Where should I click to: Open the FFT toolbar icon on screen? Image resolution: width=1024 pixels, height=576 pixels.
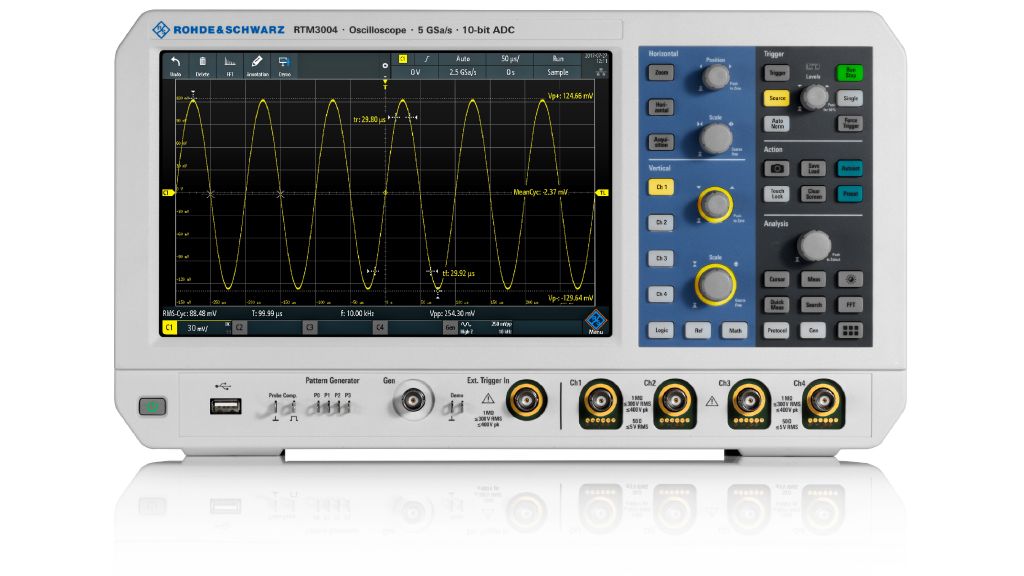(230, 65)
